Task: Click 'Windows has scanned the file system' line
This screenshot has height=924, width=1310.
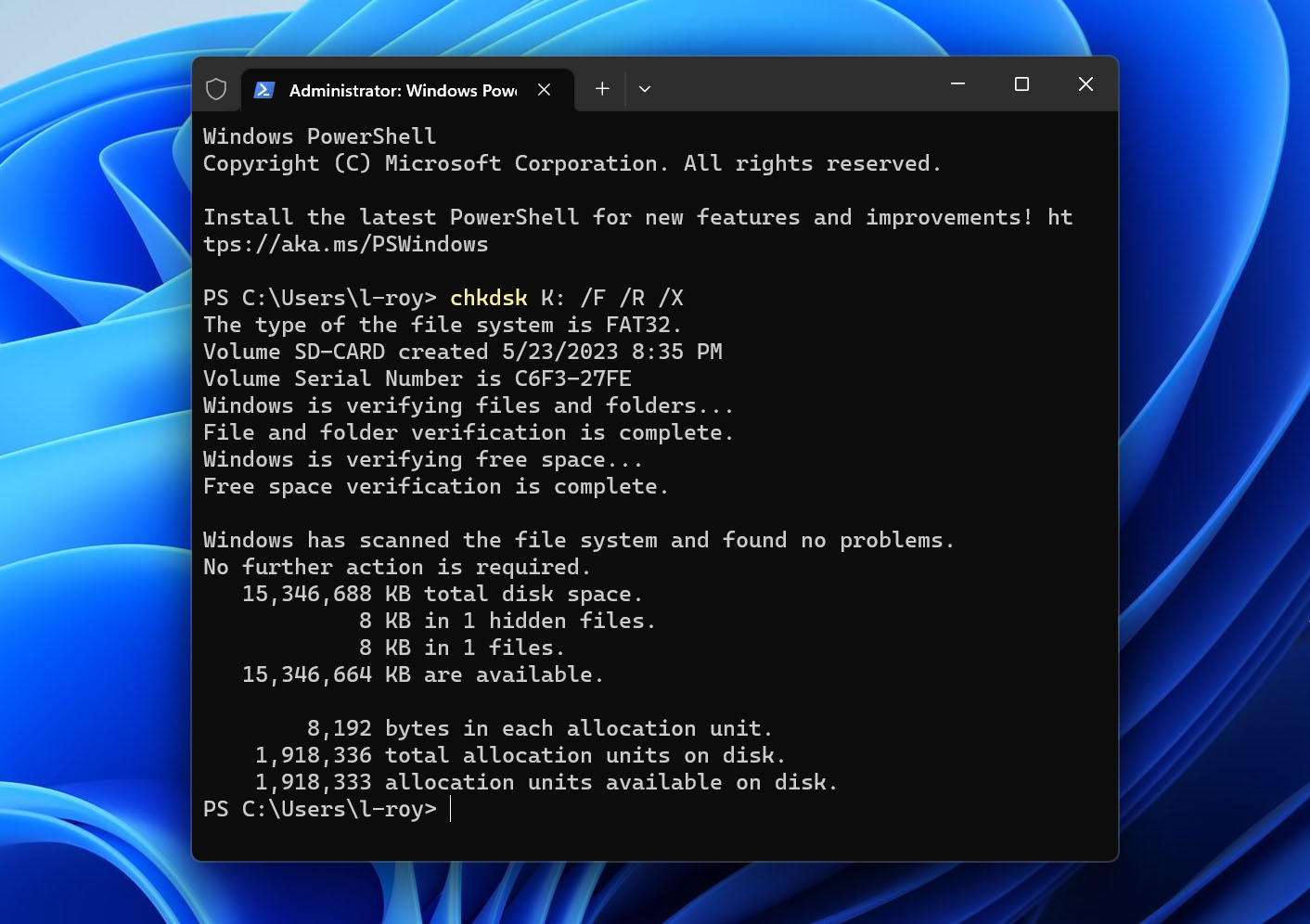Action: click(579, 540)
